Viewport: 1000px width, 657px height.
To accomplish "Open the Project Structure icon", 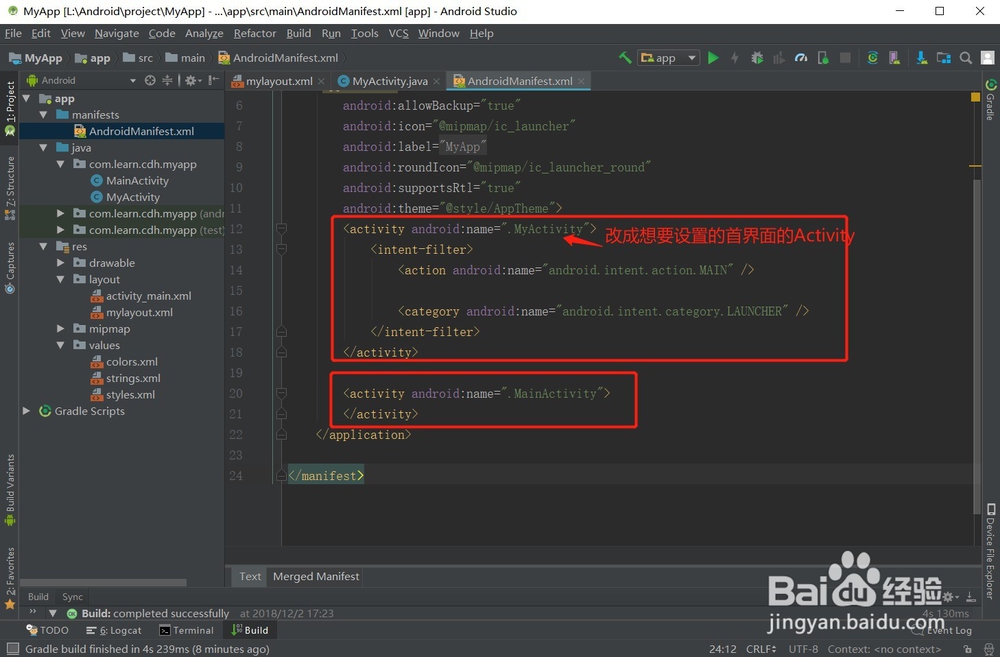I will point(943,58).
